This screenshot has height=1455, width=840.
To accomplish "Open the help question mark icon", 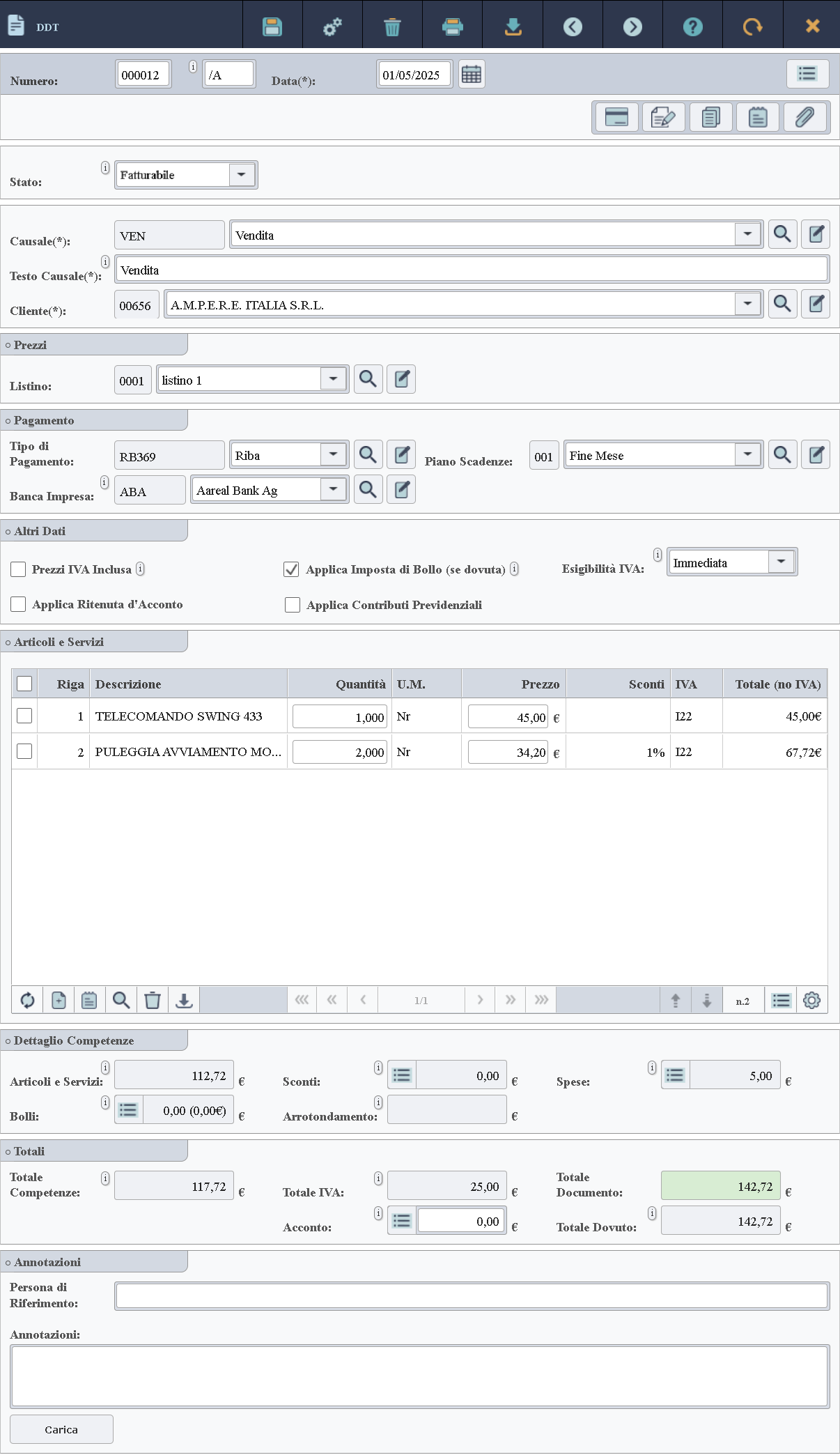I will pyautogui.click(x=692, y=26).
